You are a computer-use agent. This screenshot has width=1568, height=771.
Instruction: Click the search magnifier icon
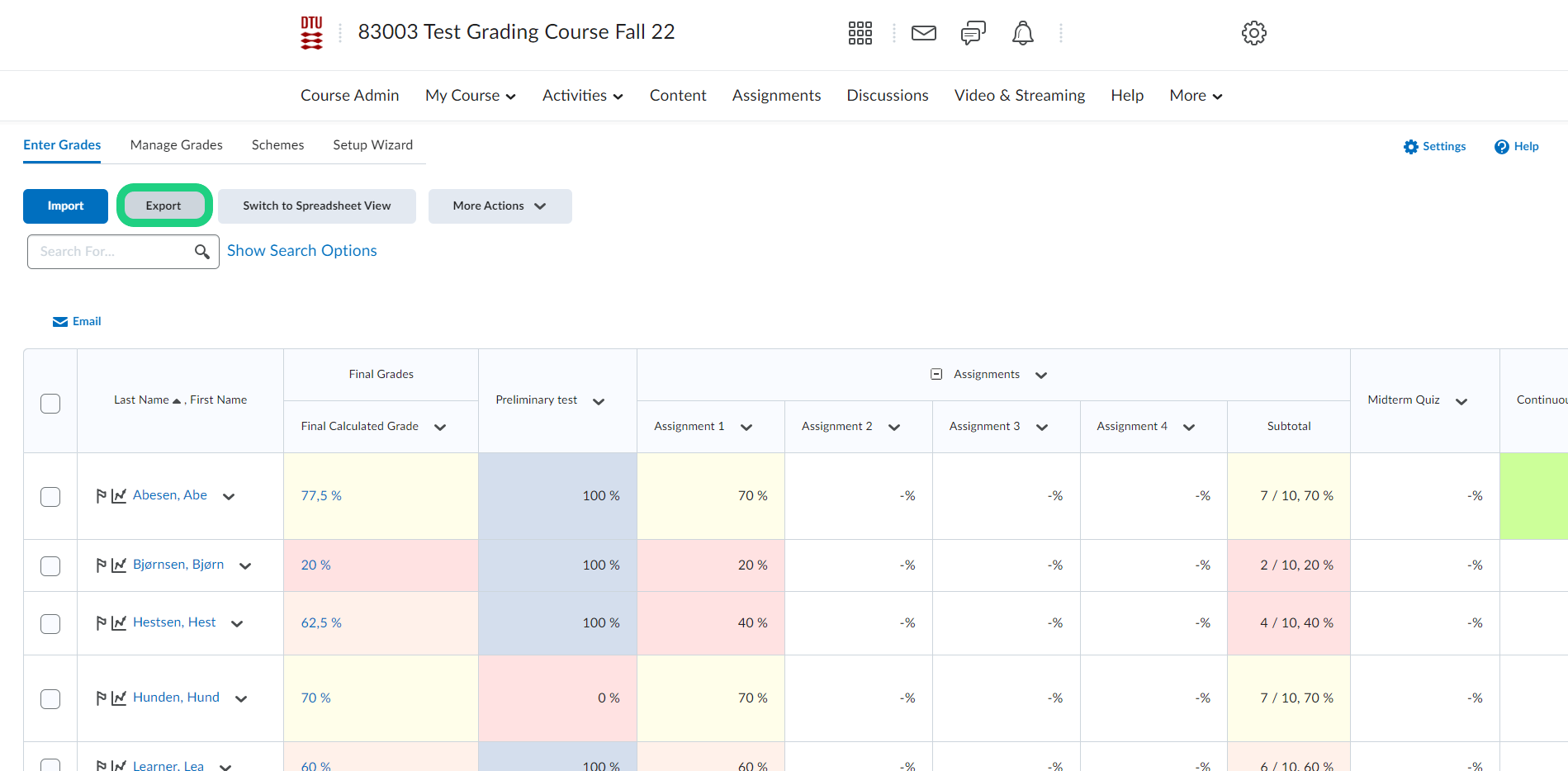click(201, 252)
